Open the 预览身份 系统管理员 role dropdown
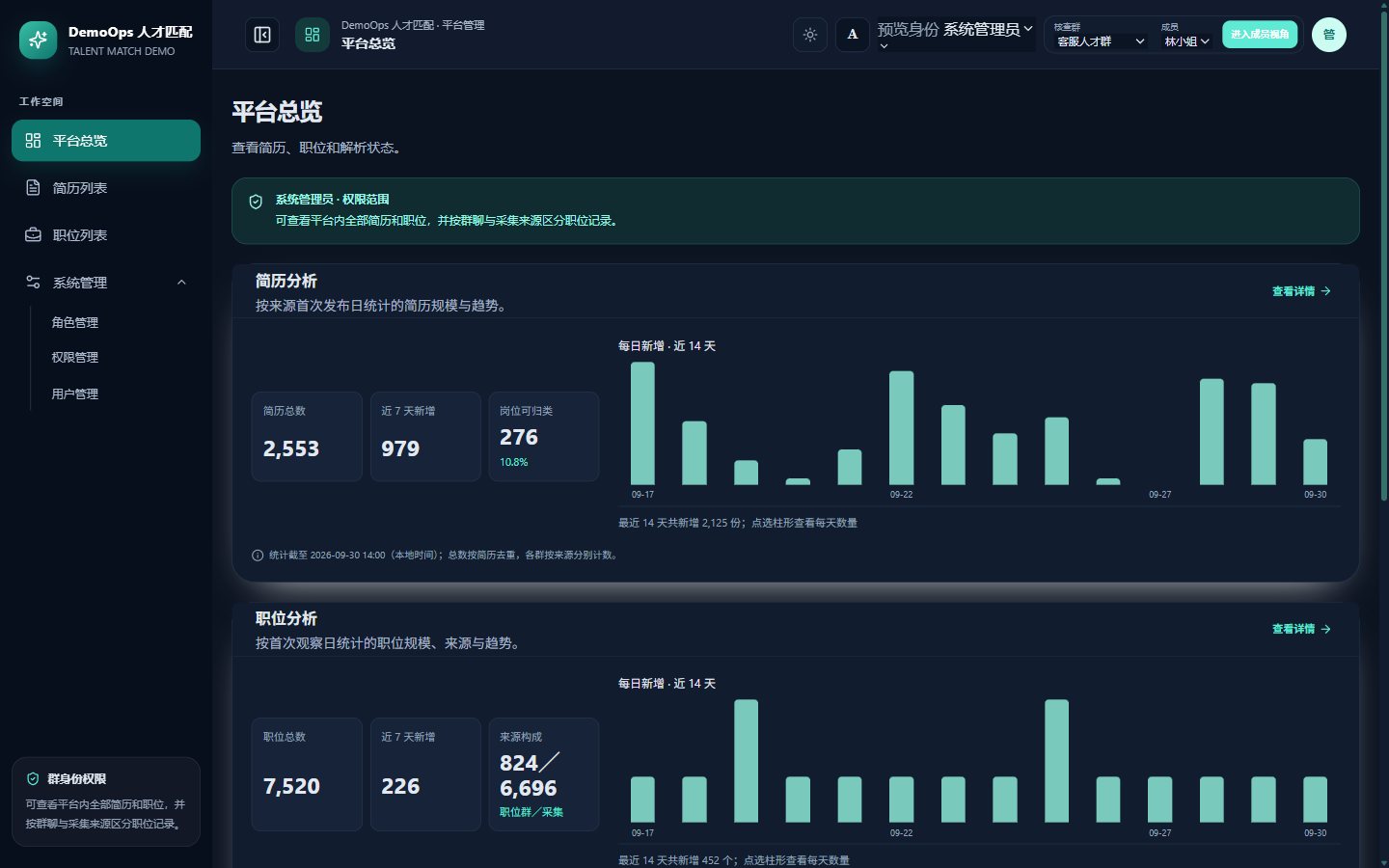This screenshot has height=868, width=1389. click(x=955, y=34)
